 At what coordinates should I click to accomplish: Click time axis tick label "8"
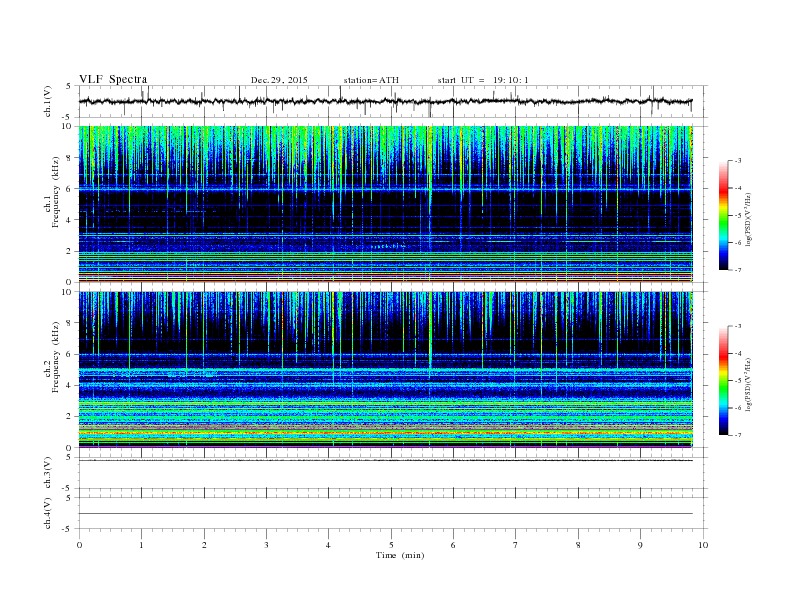(x=578, y=545)
